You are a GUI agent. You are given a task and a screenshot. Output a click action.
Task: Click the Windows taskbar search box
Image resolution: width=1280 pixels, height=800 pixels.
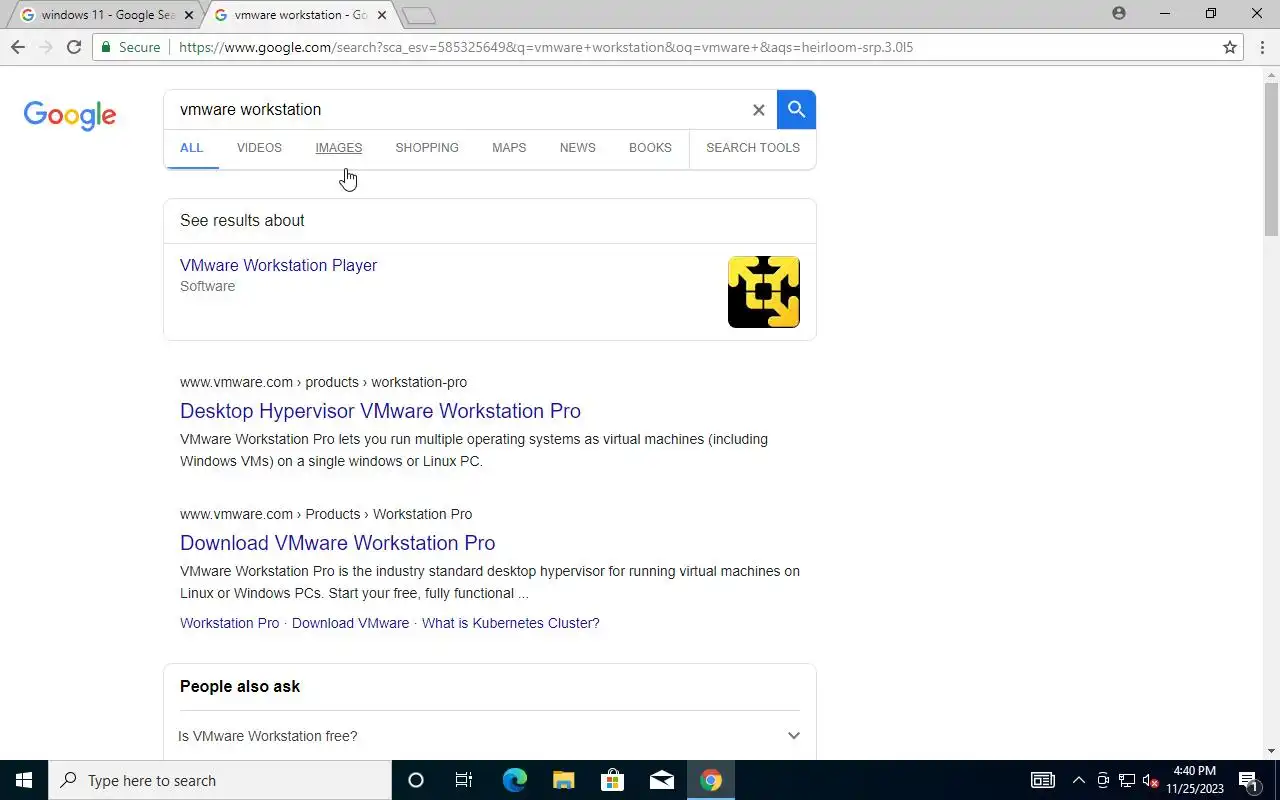pos(220,780)
